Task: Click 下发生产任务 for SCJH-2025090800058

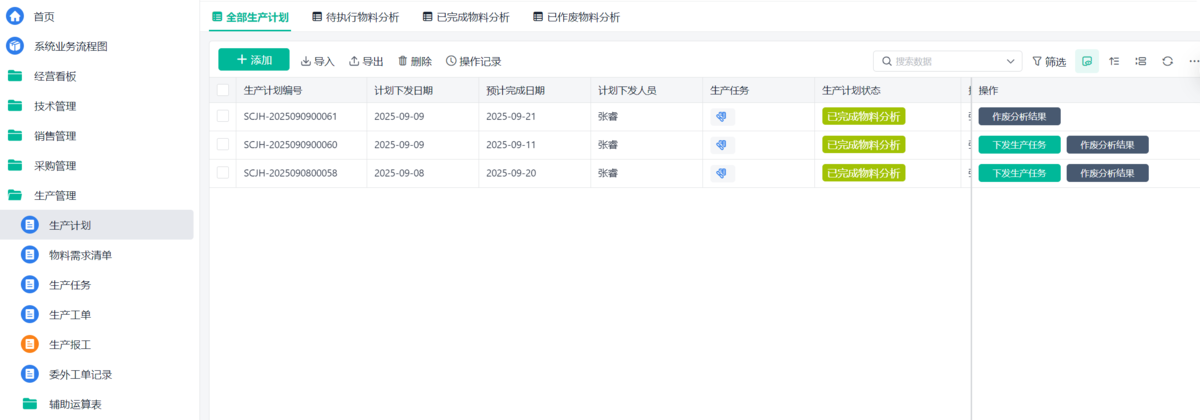Action: 1019,172
